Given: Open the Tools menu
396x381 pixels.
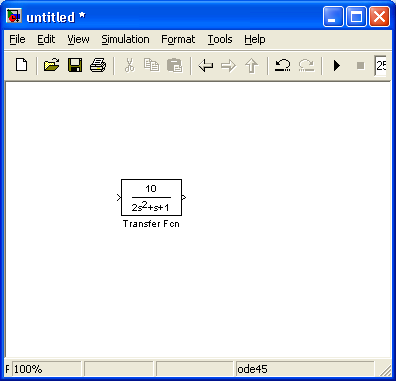Looking at the screenshot, I should point(220,39).
